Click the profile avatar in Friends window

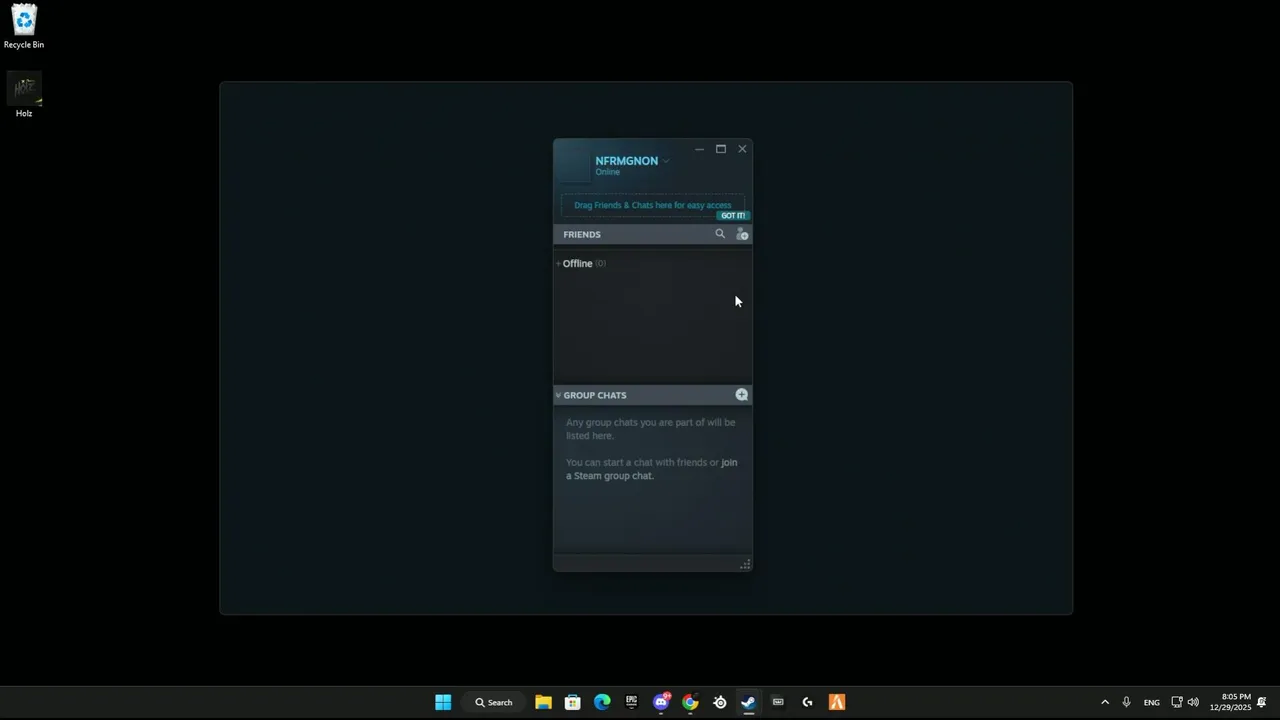tap(574, 165)
